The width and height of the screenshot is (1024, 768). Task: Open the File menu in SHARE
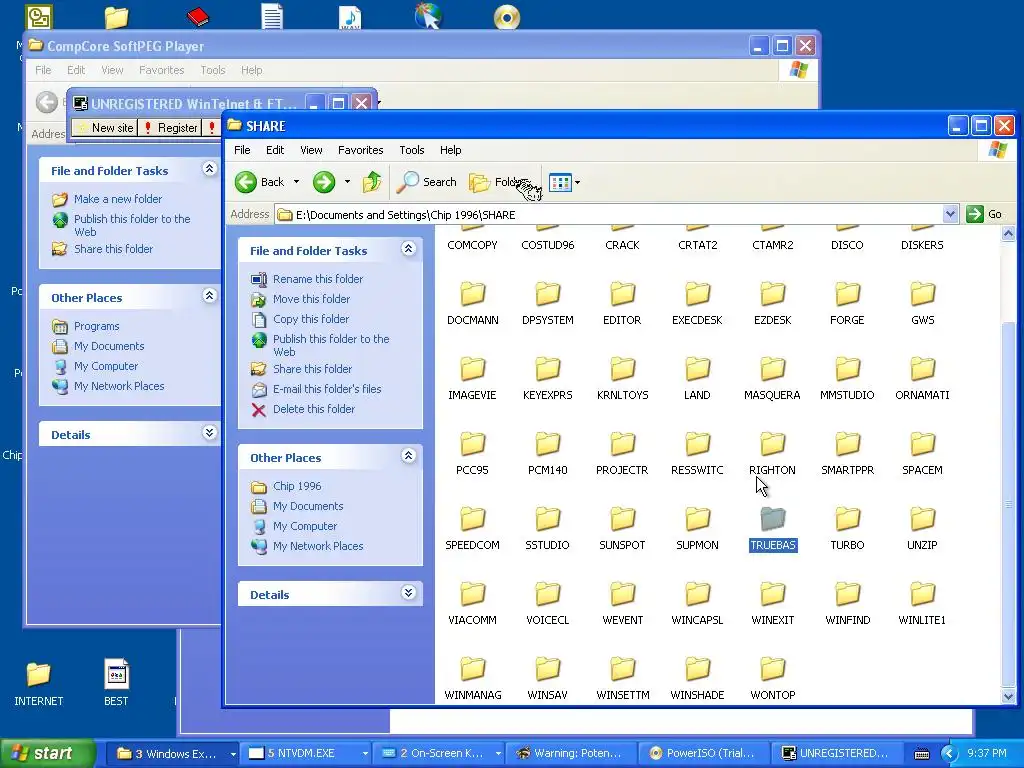pyautogui.click(x=242, y=150)
